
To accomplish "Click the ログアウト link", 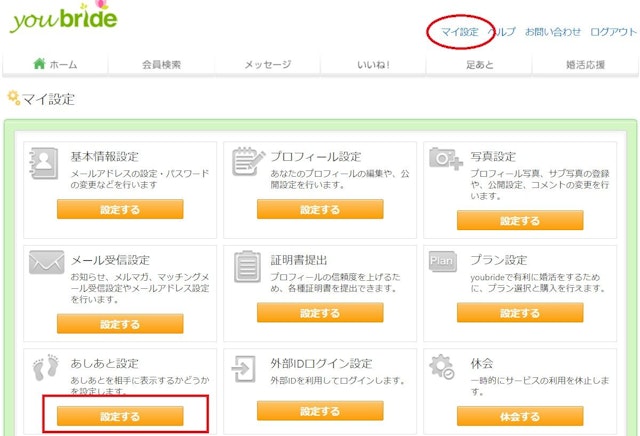I will pos(613,32).
